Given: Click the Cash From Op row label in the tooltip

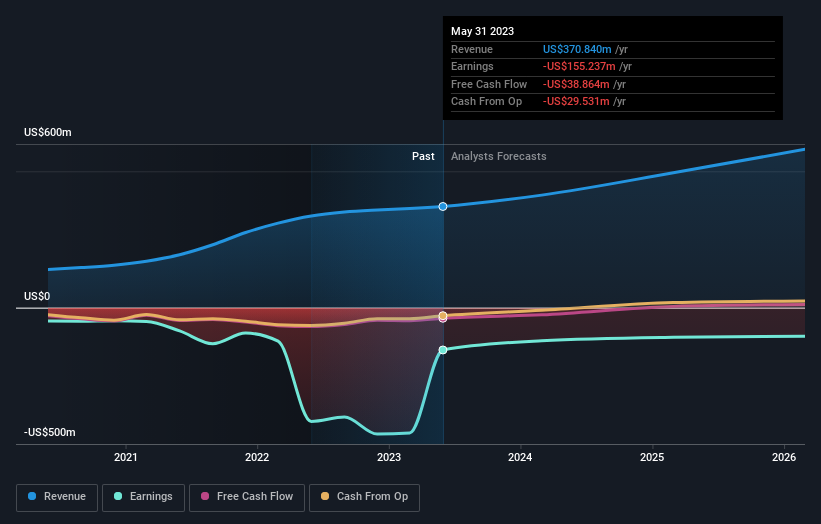Looking at the screenshot, I should pyautogui.click(x=486, y=102).
